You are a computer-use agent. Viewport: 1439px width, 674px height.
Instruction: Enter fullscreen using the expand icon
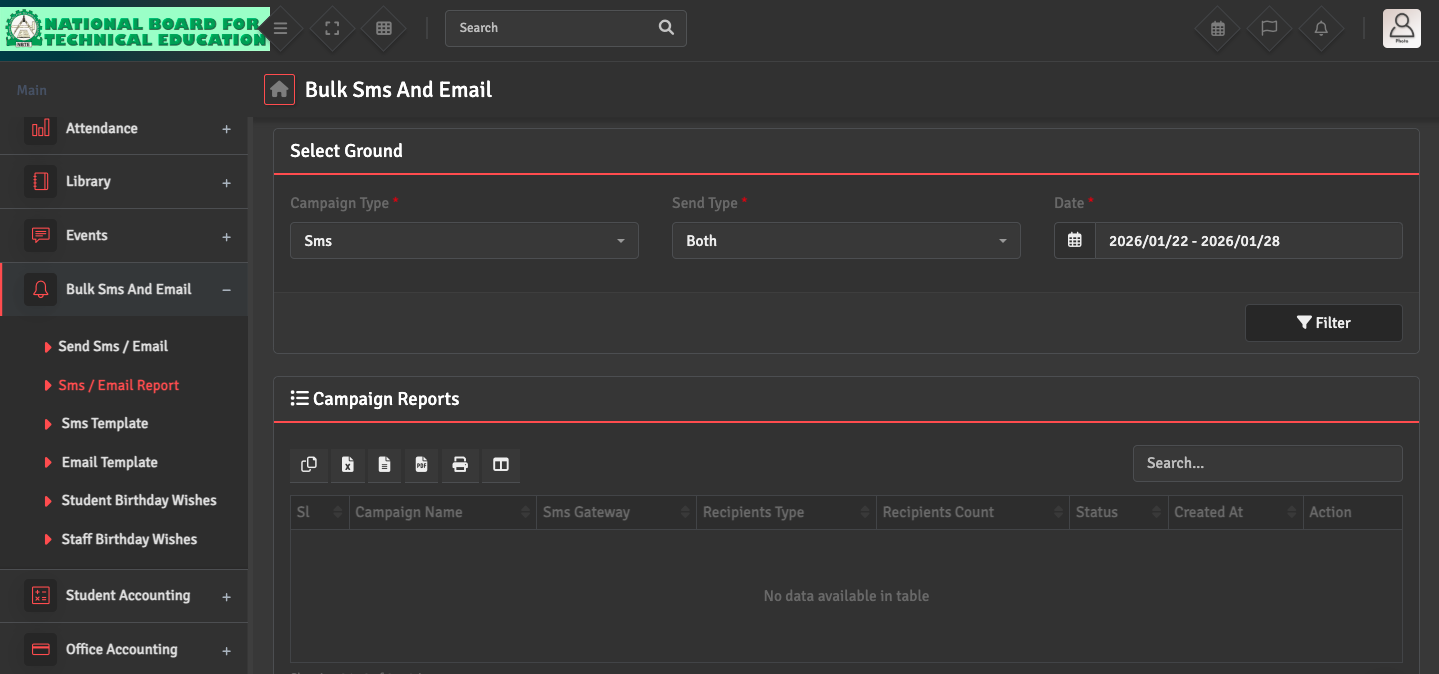333,29
